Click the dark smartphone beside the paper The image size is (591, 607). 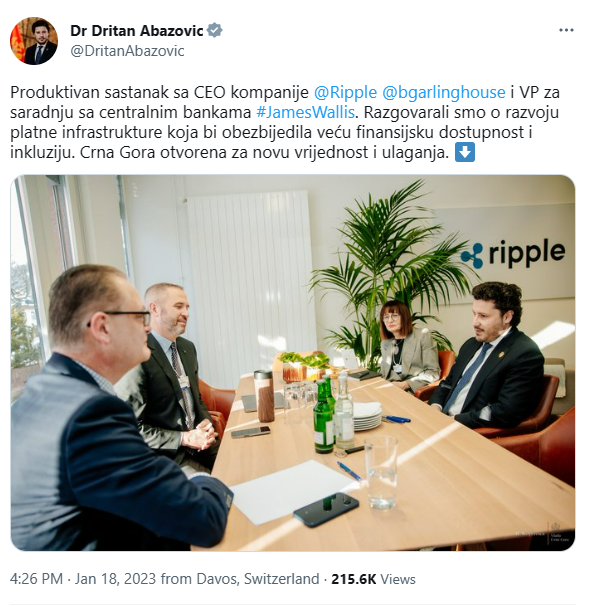coord(326,509)
